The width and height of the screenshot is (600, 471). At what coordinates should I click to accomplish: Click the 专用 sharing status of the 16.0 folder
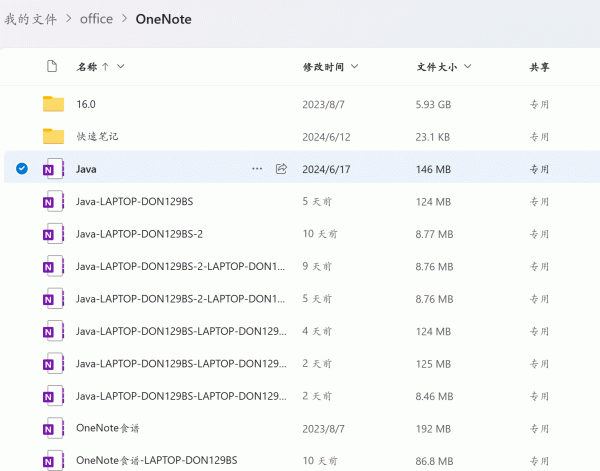540,104
